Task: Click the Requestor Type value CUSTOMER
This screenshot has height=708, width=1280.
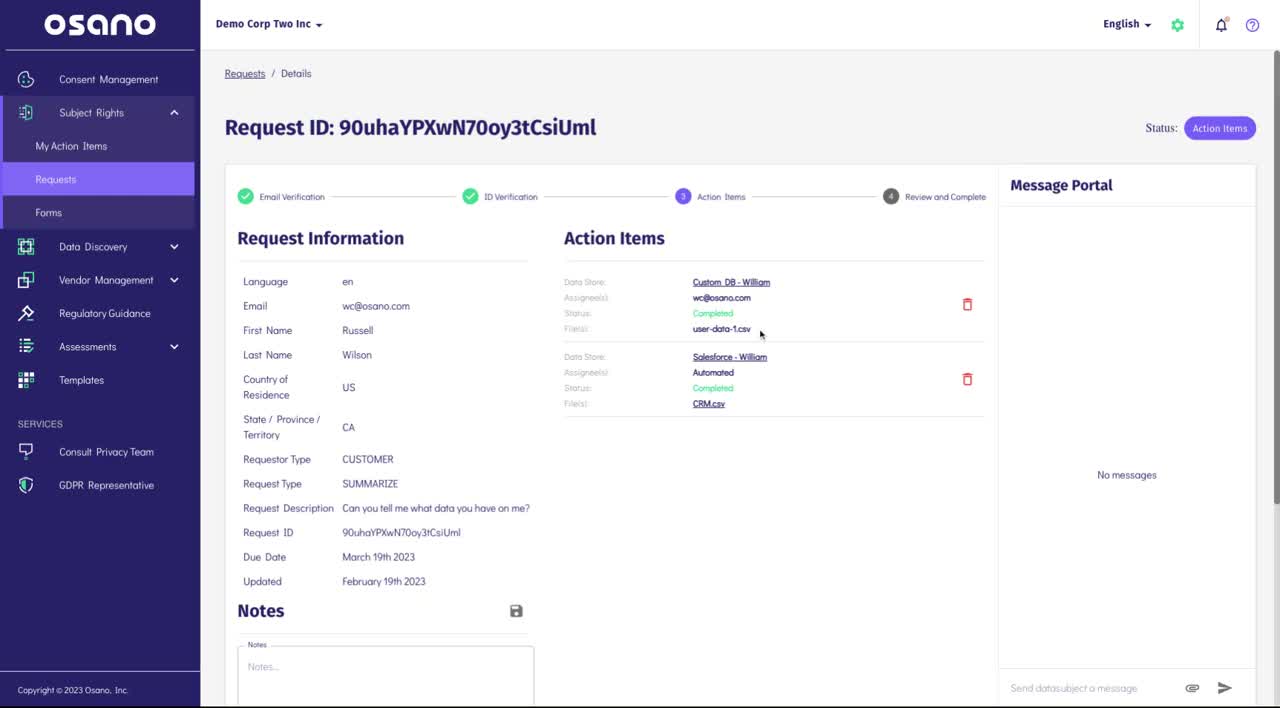Action: coord(368,459)
